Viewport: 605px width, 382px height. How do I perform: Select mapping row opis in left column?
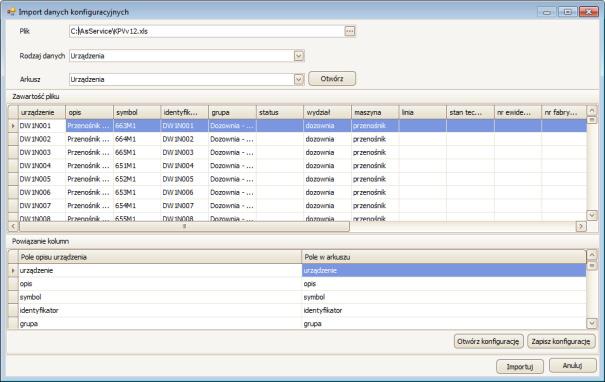(x=160, y=284)
